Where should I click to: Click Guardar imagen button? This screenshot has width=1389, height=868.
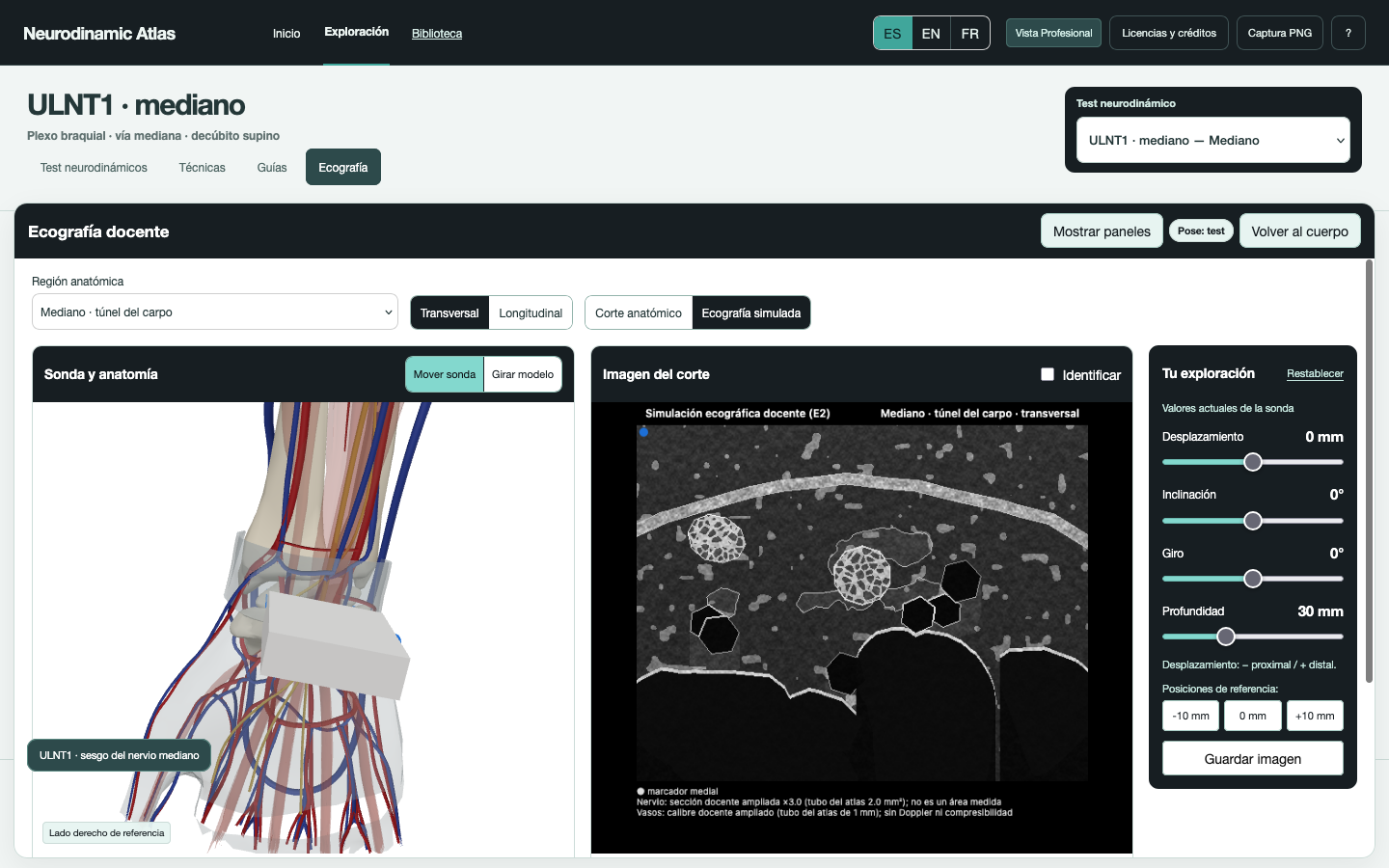pos(1253,758)
